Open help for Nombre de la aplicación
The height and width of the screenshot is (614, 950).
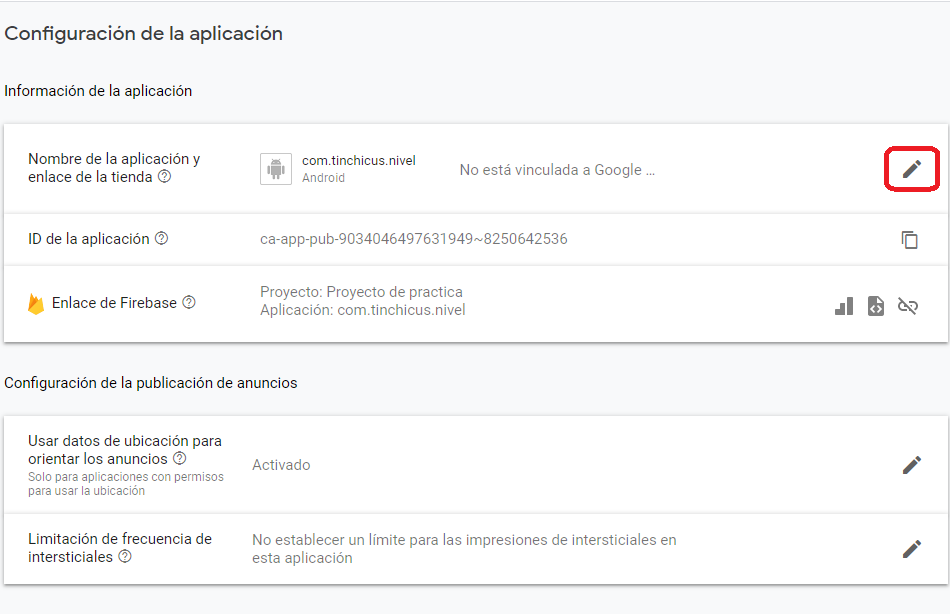tap(164, 177)
